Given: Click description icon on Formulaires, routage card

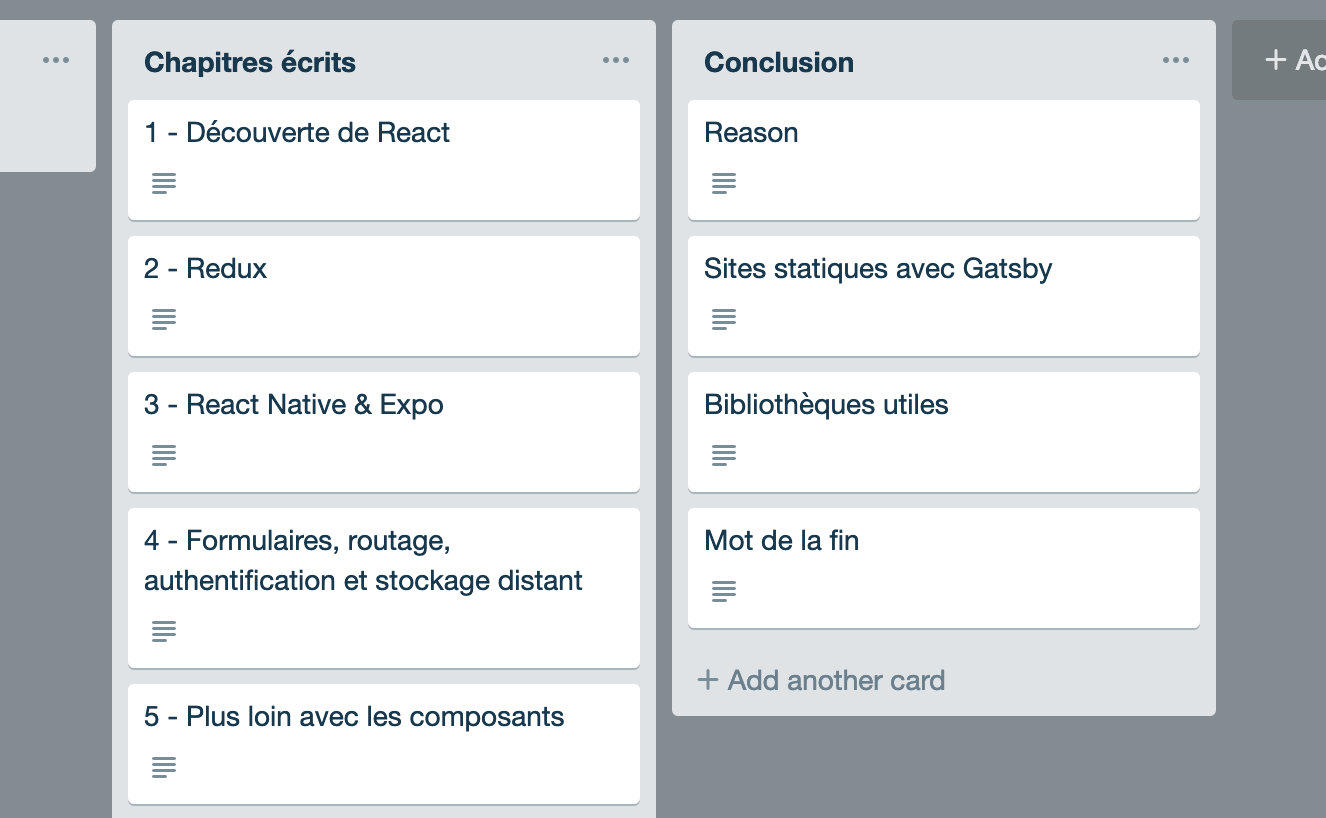Looking at the screenshot, I should [164, 631].
